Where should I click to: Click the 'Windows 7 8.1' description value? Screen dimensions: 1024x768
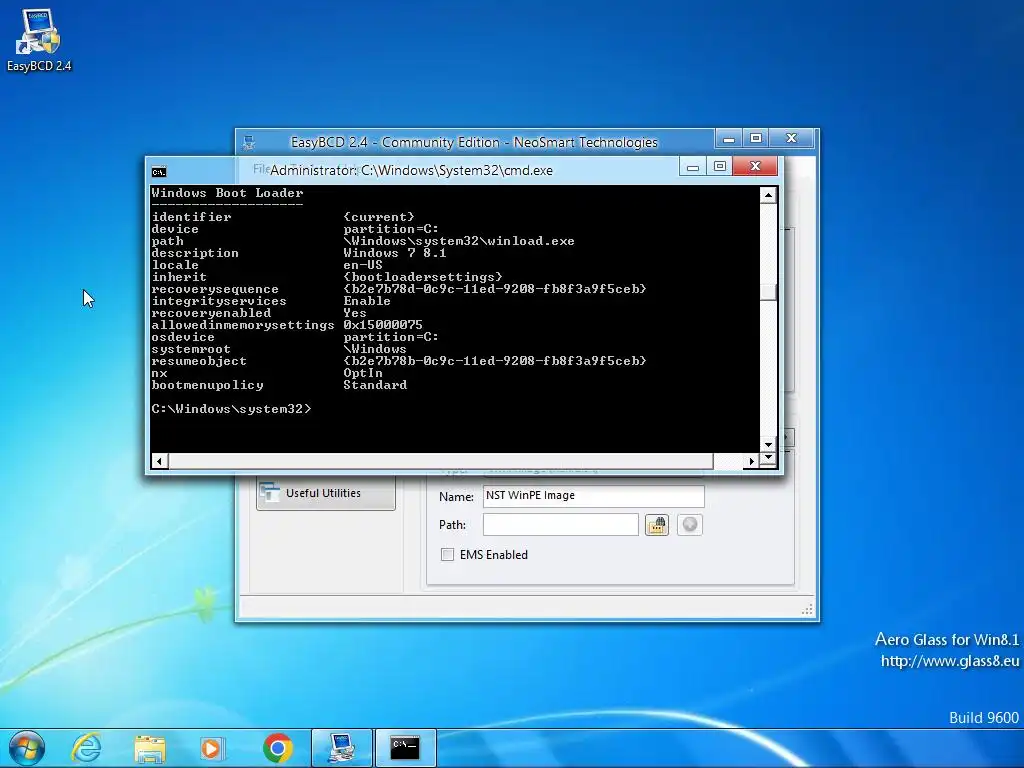pyautogui.click(x=394, y=253)
